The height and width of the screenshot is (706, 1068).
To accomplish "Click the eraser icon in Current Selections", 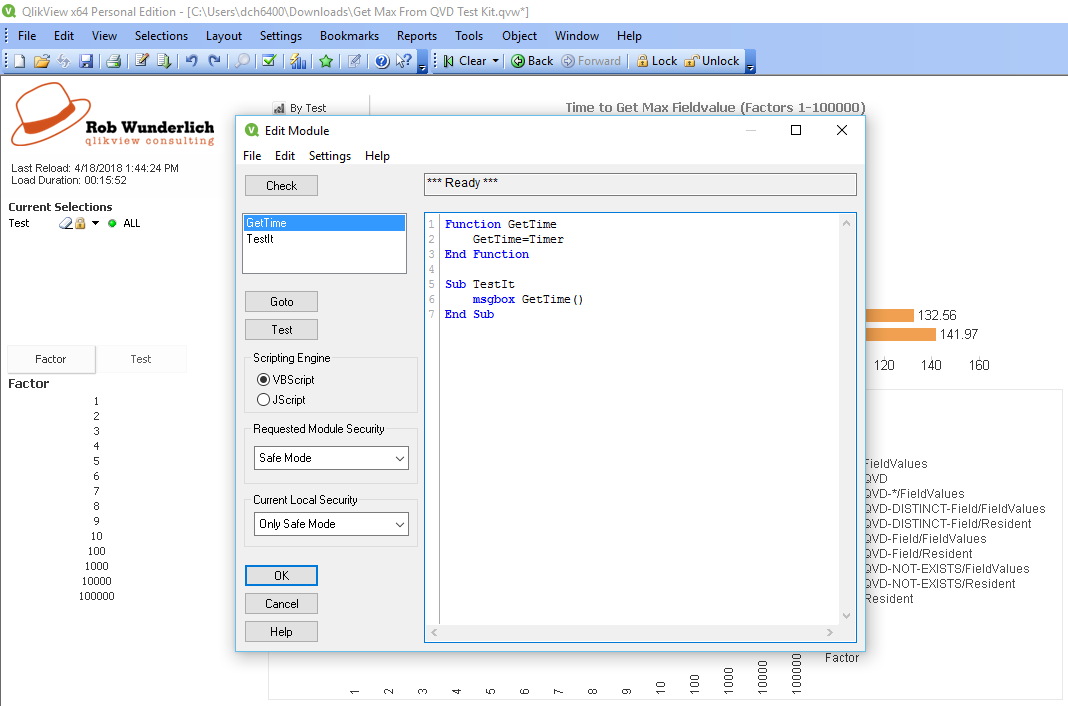I will [66, 223].
